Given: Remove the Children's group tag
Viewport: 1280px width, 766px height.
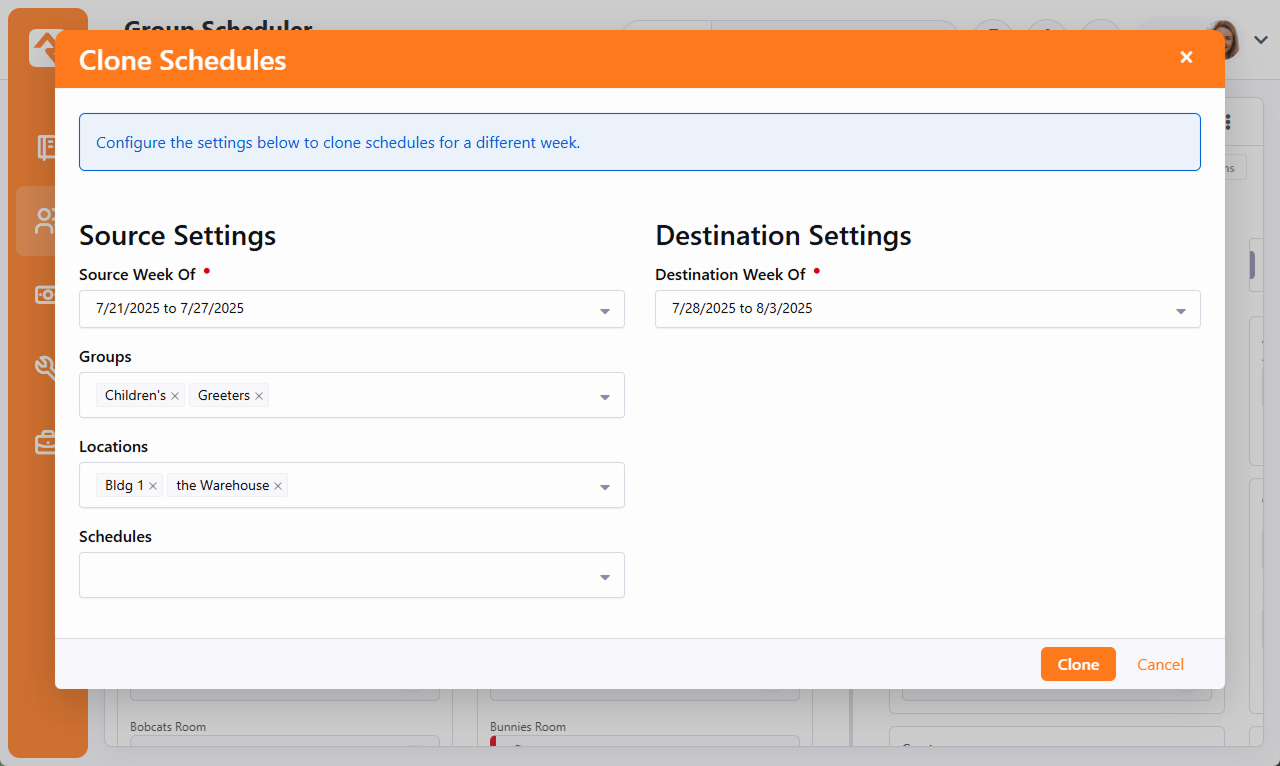Looking at the screenshot, I should click(175, 396).
